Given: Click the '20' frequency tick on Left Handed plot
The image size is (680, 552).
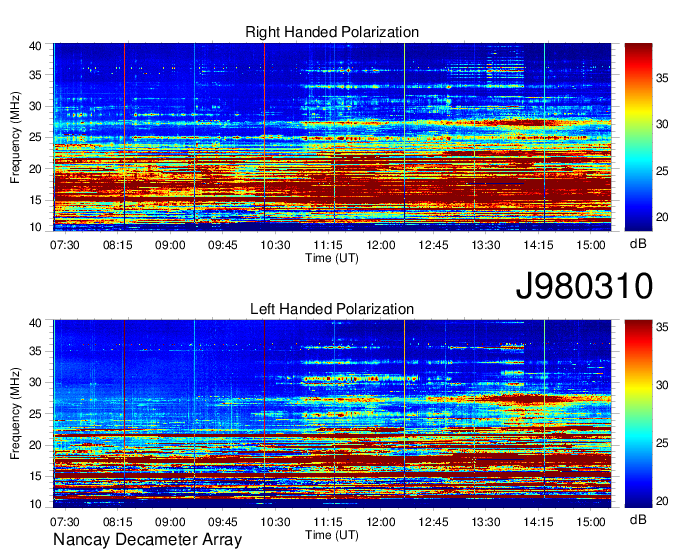Looking at the screenshot, I should coord(36,445).
